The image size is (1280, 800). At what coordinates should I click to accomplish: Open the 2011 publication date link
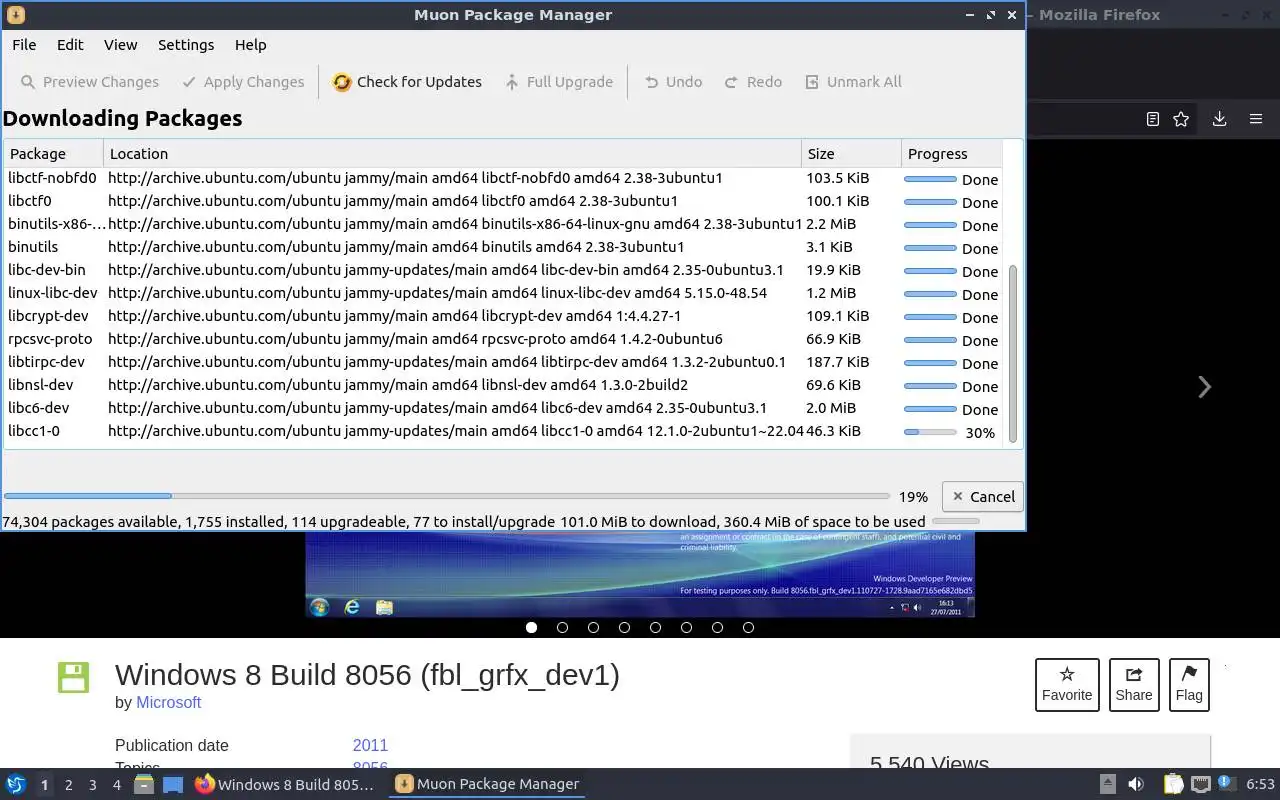pos(370,746)
